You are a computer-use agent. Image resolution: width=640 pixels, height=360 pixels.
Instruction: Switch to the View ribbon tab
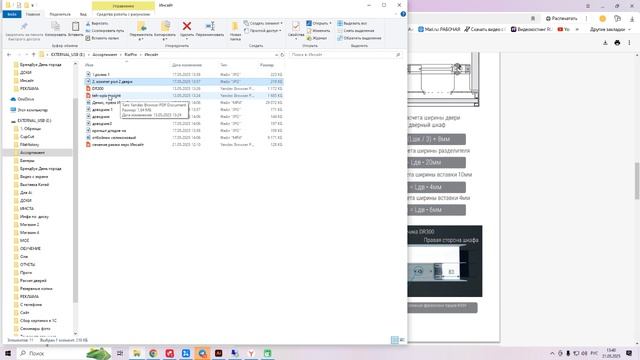[83, 14]
